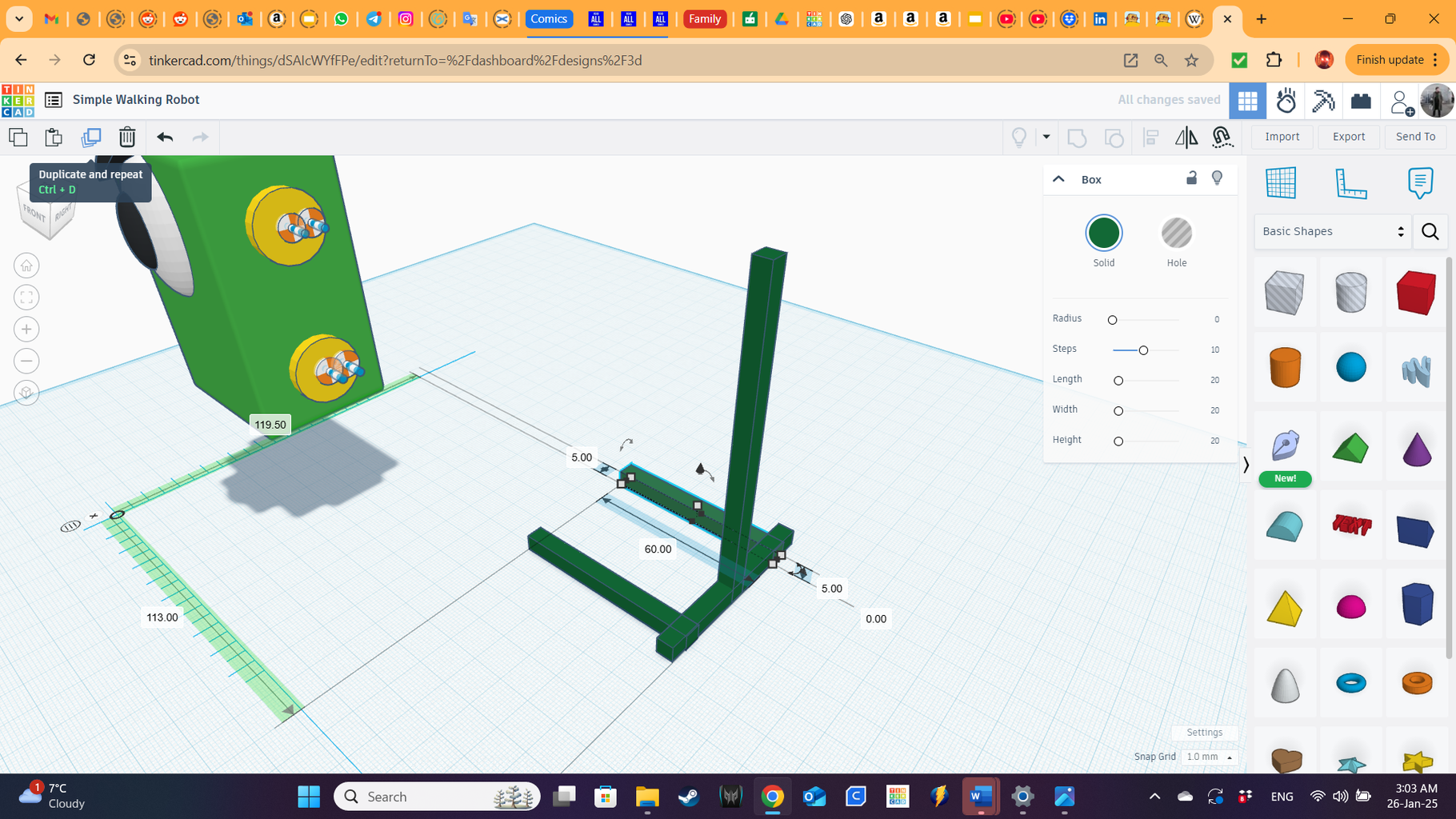Set shape to Hole
The image size is (1456, 819).
point(1177,233)
